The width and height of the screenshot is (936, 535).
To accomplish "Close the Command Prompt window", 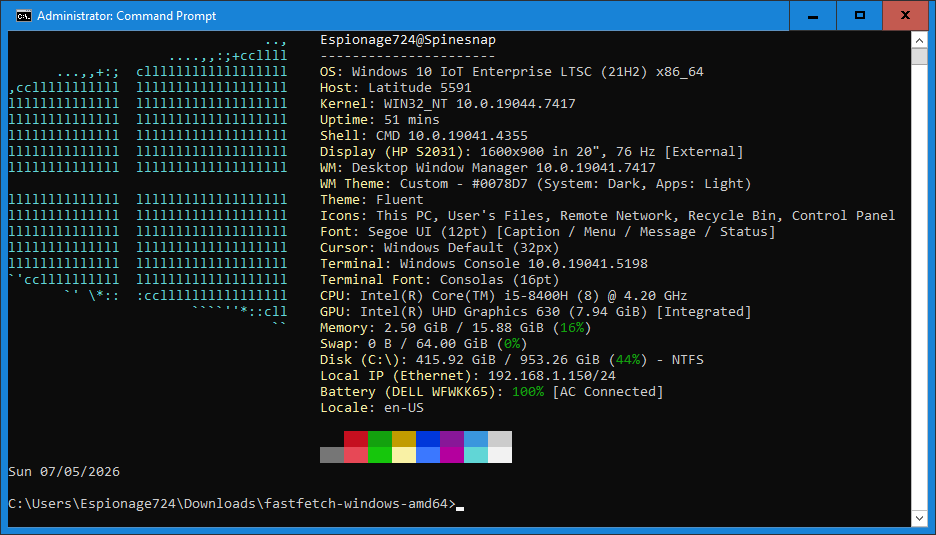I will pyautogui.click(x=906, y=16).
